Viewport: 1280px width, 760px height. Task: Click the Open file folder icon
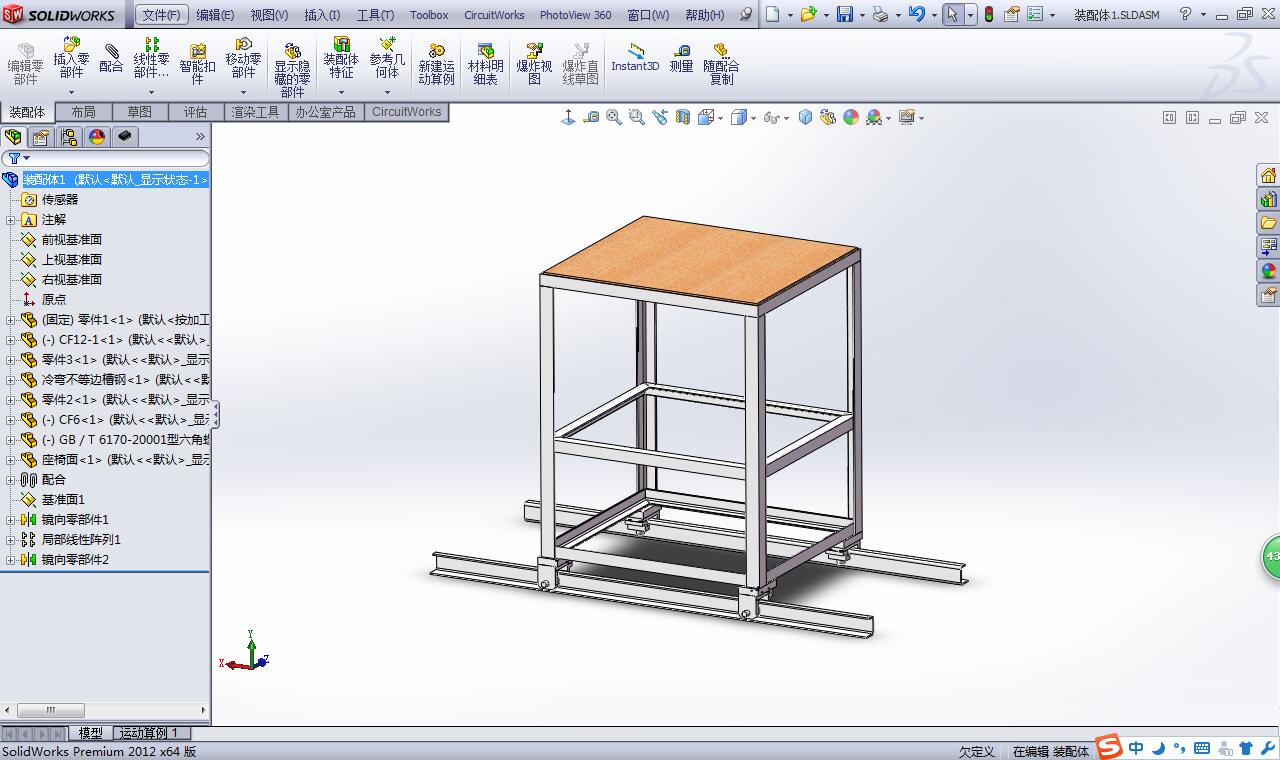[808, 14]
